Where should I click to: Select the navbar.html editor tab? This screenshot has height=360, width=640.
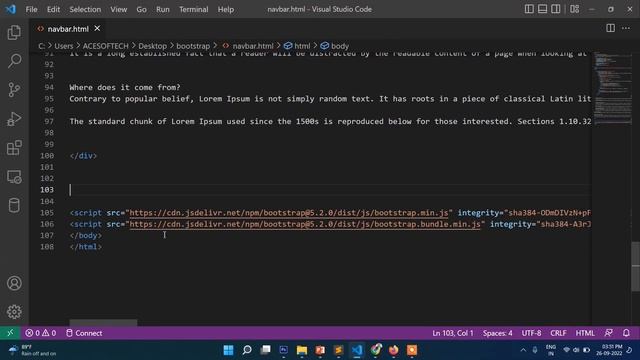(x=68, y=29)
